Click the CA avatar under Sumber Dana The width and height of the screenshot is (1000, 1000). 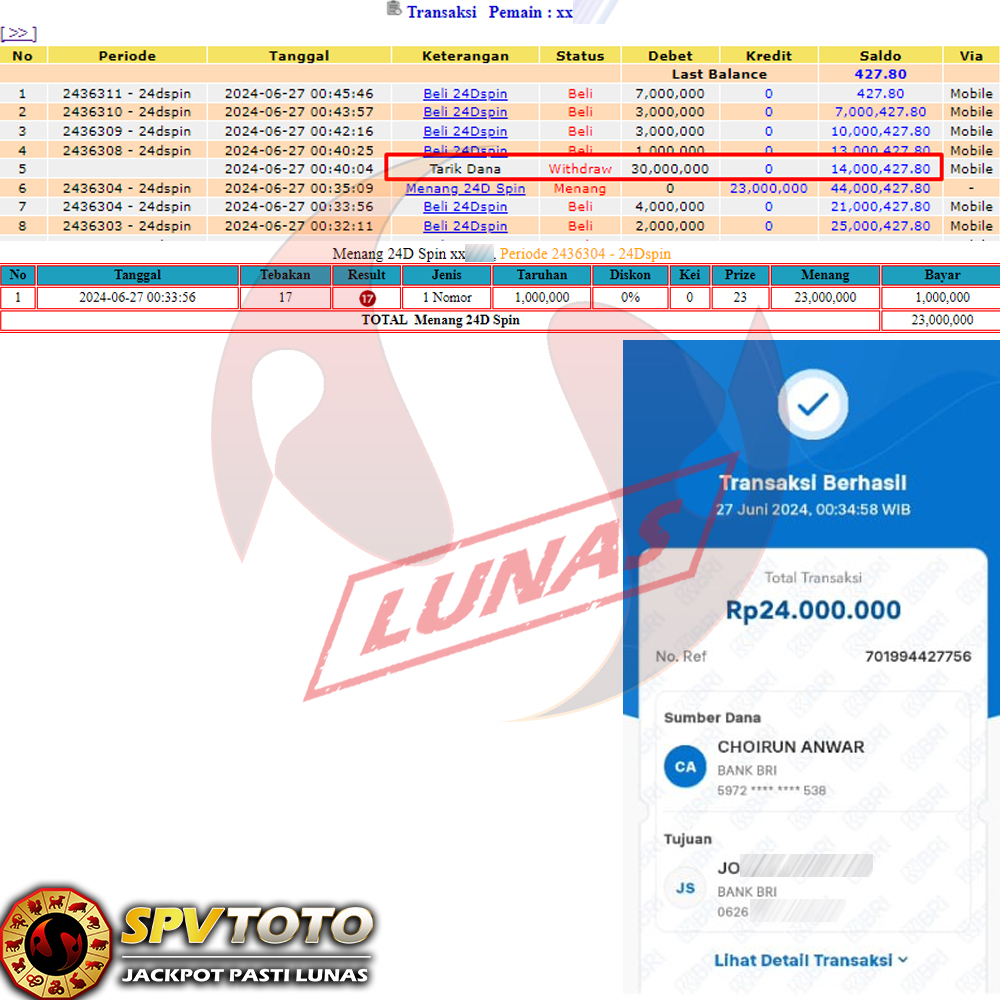click(685, 767)
